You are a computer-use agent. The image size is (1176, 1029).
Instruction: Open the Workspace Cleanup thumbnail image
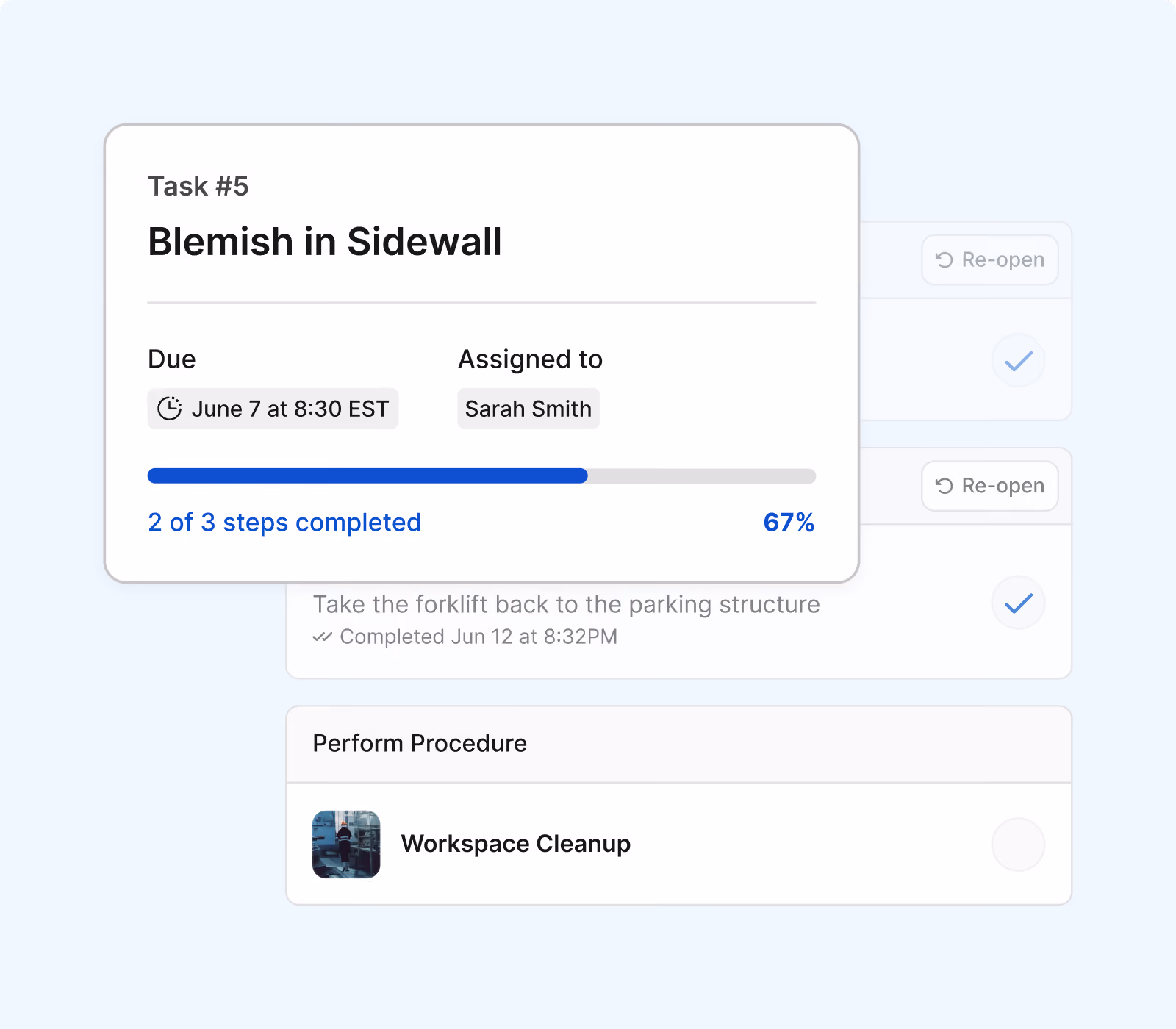346,845
